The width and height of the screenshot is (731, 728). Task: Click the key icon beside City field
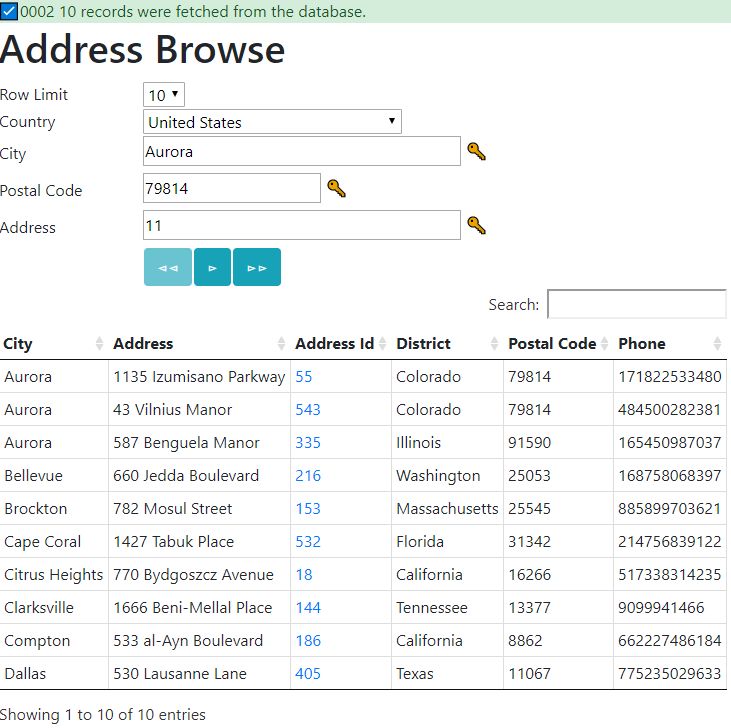pyautogui.click(x=476, y=152)
